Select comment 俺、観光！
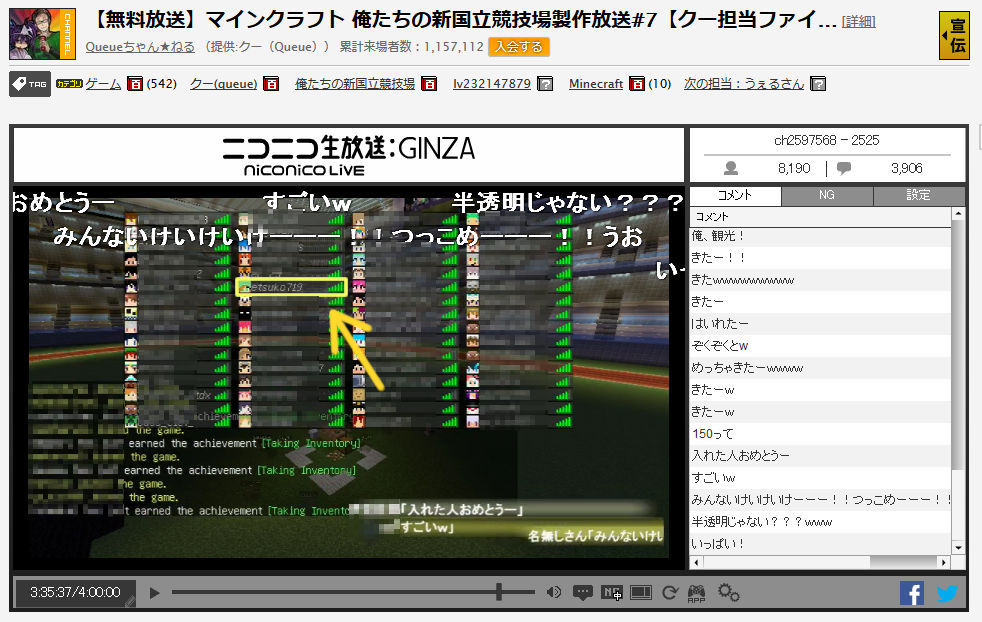This screenshot has height=622, width=982. 820,236
